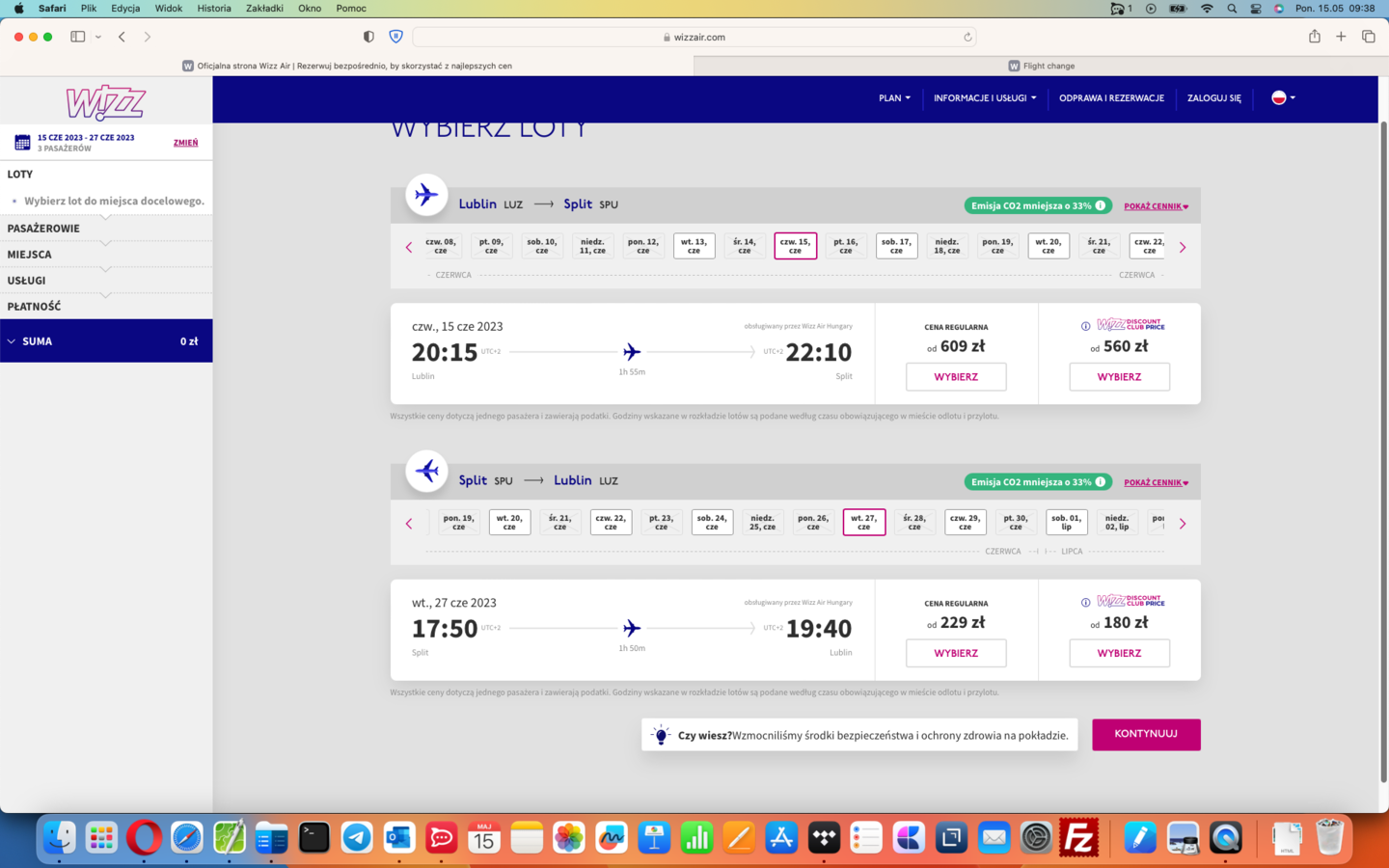Click the CO2 emission info icon for Lublin–Split

pos(1100,205)
